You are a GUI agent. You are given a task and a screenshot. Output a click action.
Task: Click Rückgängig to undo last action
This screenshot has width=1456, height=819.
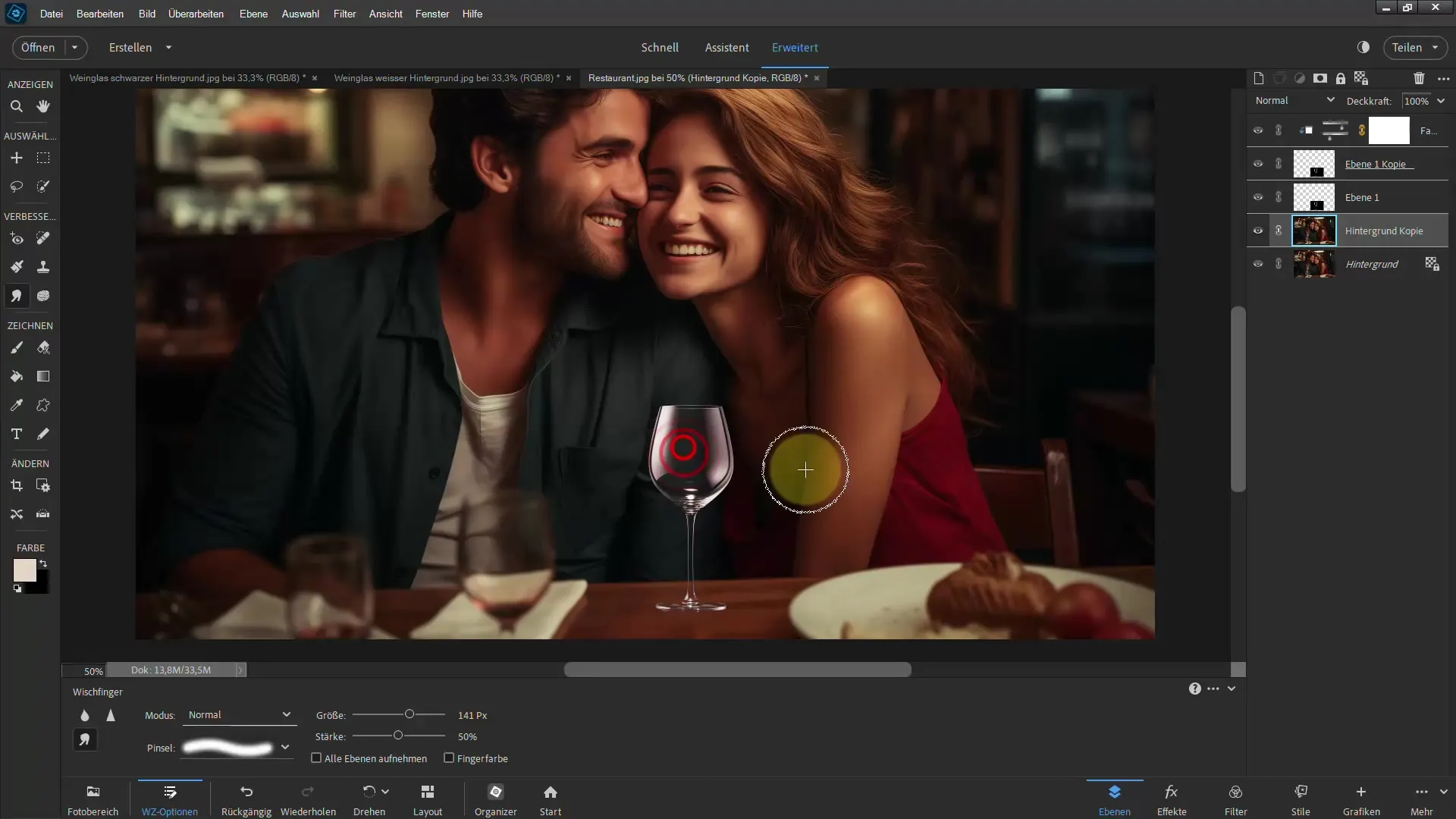click(246, 800)
